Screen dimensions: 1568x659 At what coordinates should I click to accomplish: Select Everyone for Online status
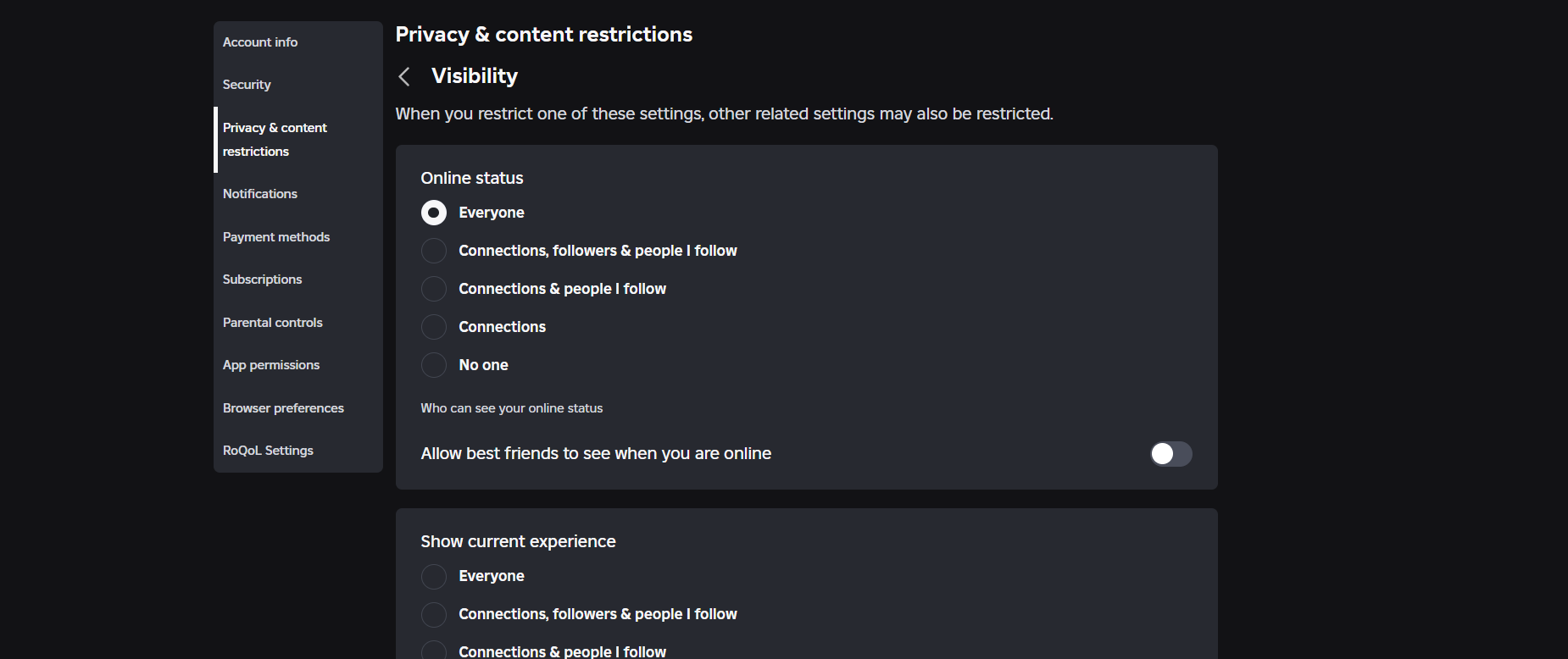(x=434, y=213)
